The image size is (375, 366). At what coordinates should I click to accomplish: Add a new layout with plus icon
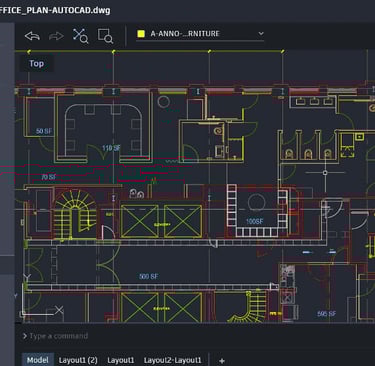tap(222, 361)
